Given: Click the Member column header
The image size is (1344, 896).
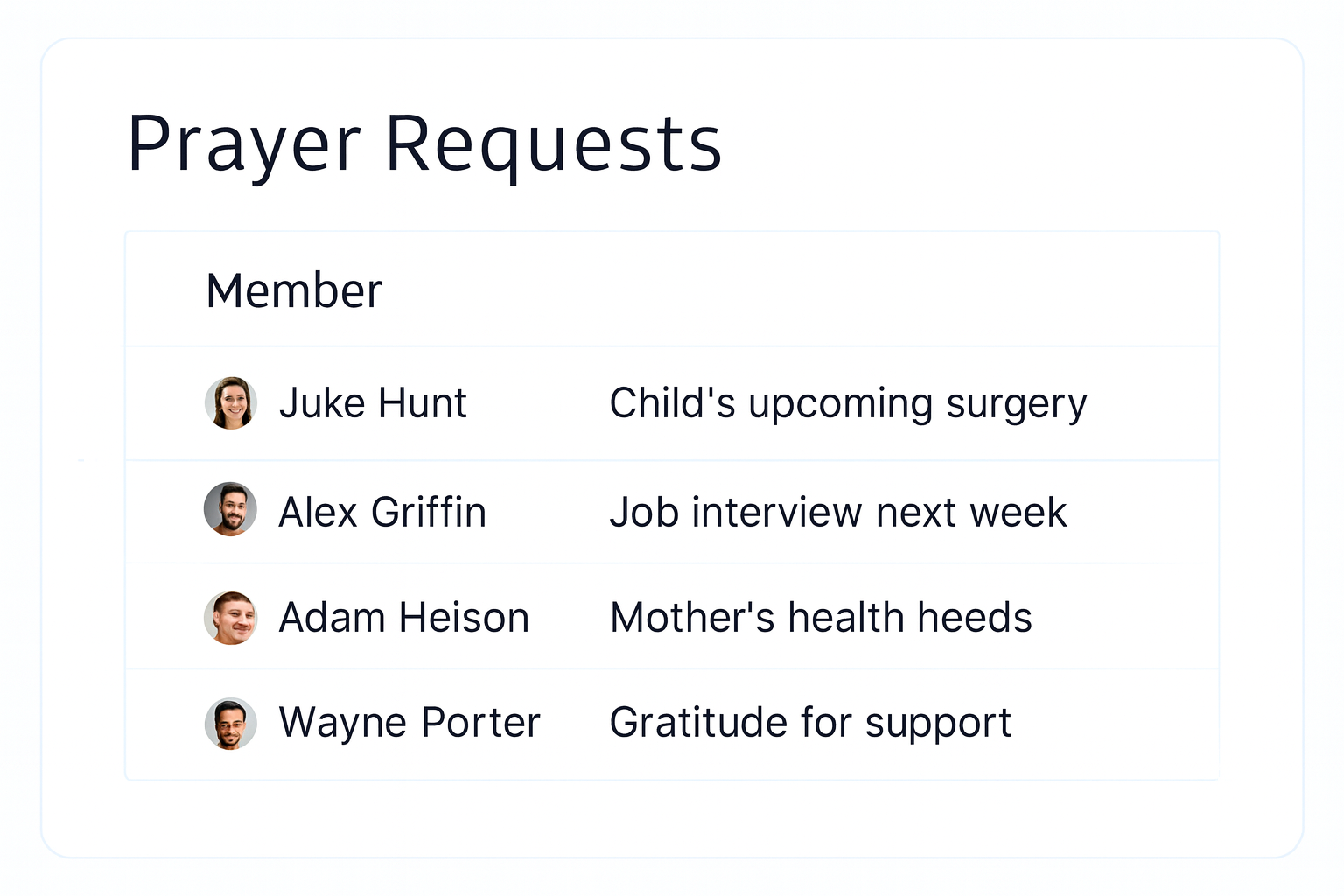Looking at the screenshot, I should click(294, 290).
